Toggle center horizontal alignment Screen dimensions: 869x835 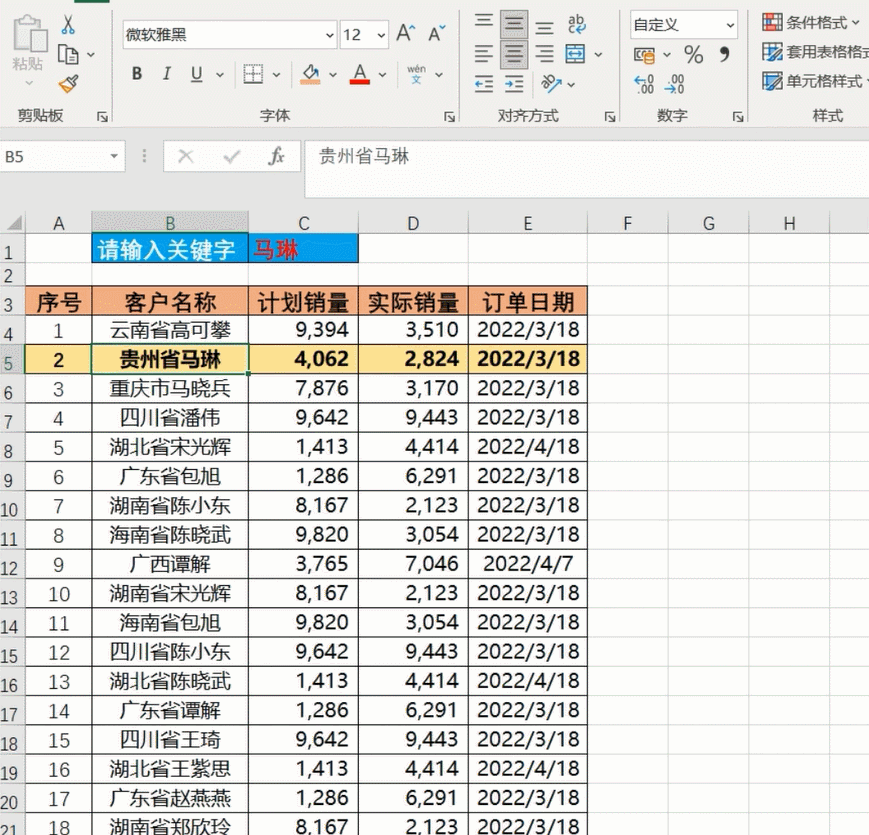[x=514, y=54]
